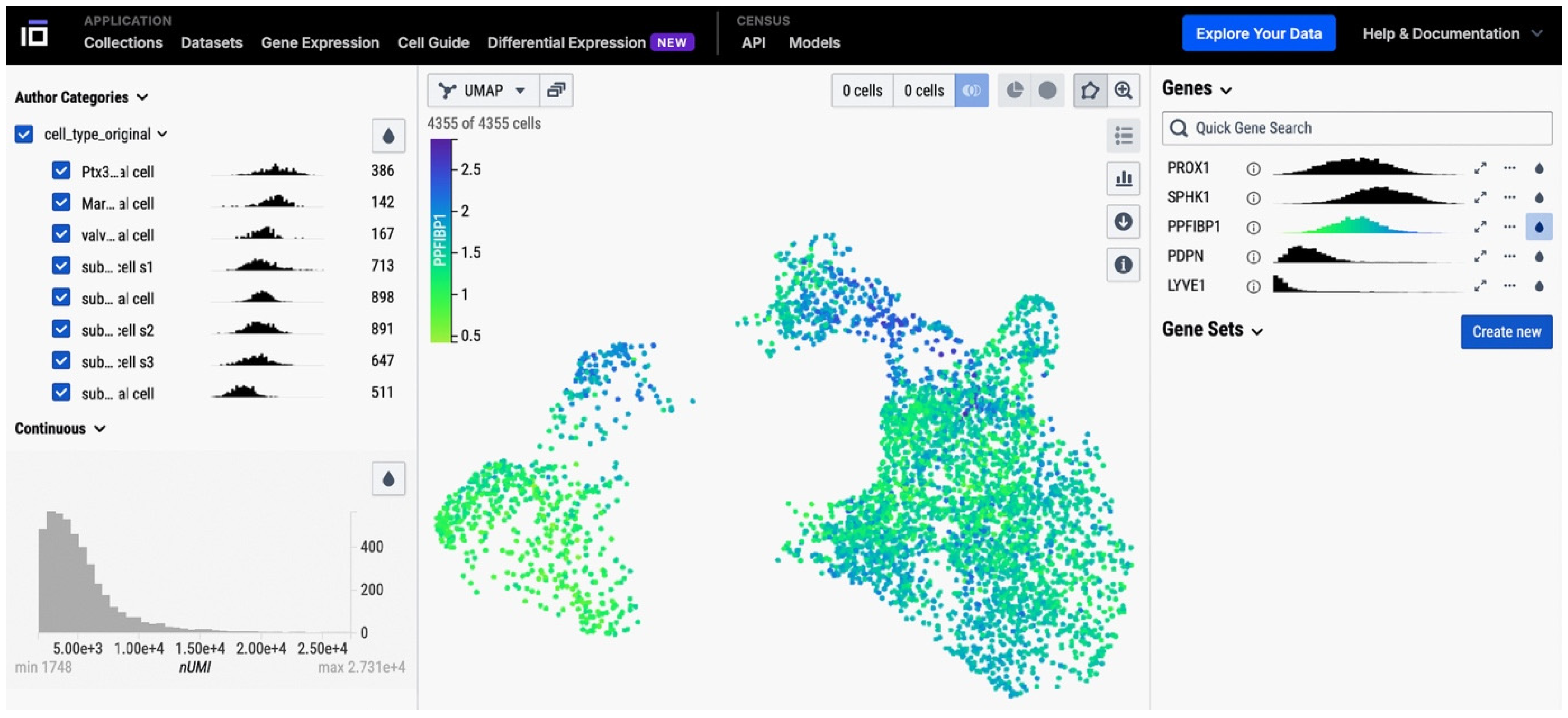Open the Collections menu
This screenshot has width=1568, height=718.
(123, 43)
